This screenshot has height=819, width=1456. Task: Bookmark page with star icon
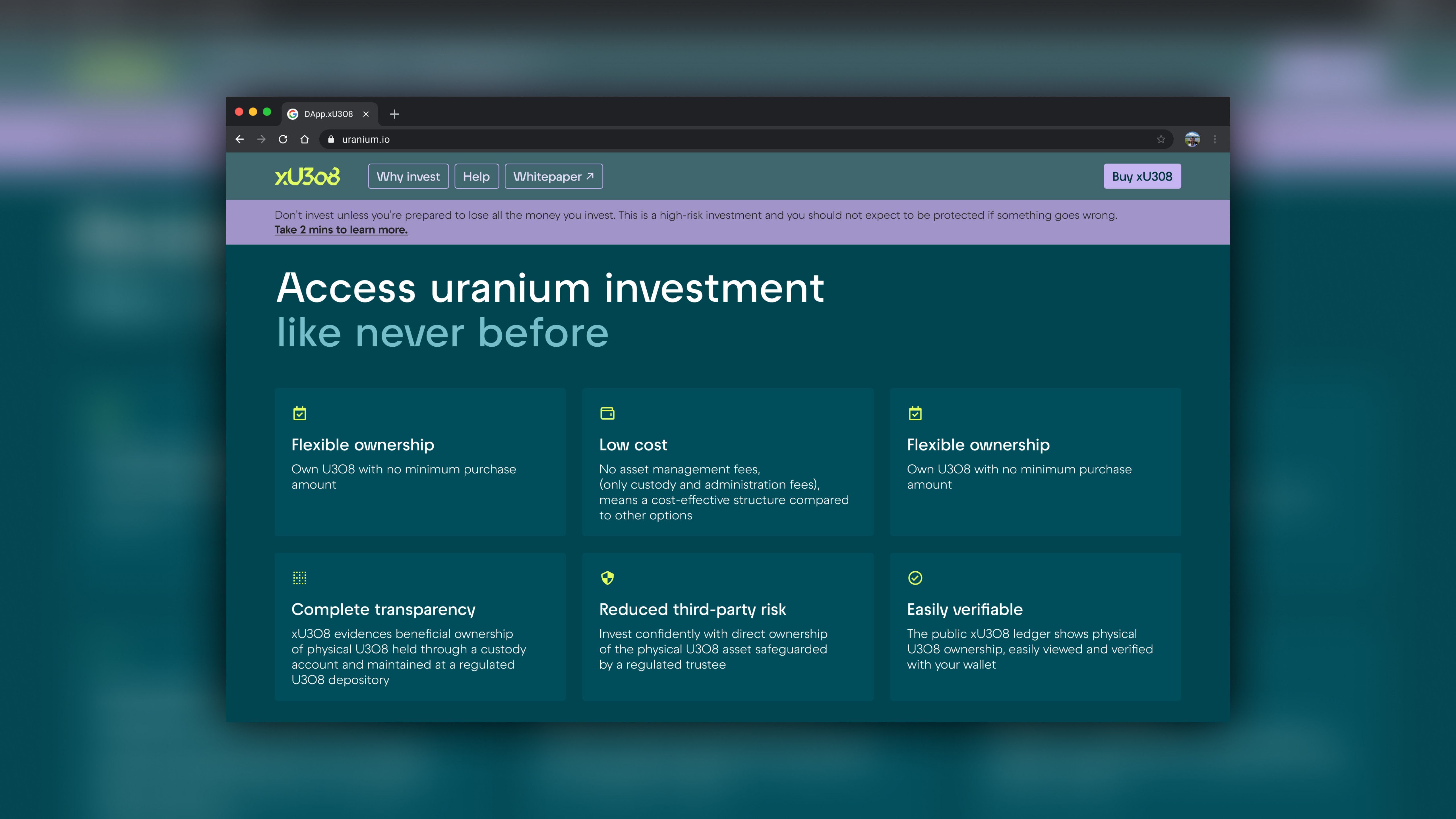click(x=1161, y=139)
